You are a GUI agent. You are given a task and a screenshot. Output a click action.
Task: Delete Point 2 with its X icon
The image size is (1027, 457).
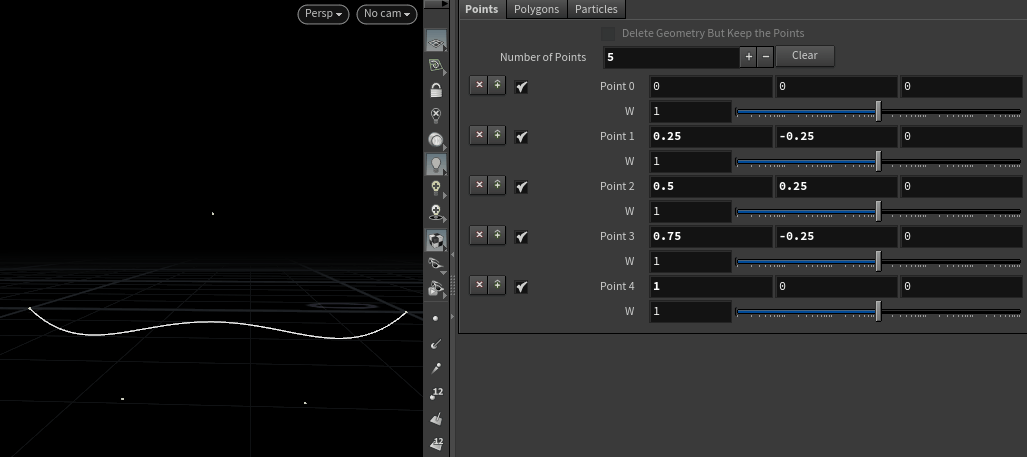tap(479, 185)
